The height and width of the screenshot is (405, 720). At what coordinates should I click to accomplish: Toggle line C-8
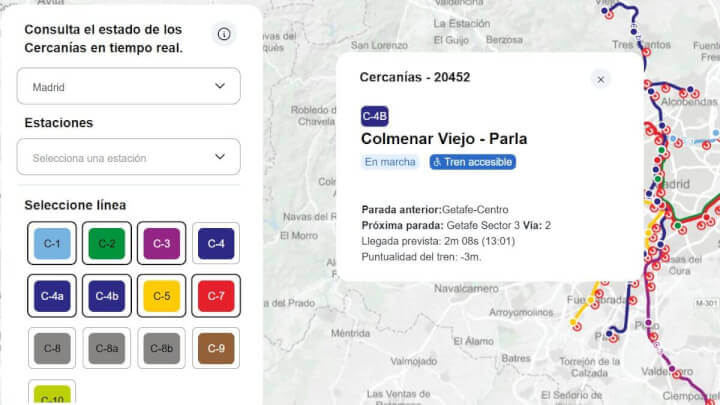(x=52, y=348)
